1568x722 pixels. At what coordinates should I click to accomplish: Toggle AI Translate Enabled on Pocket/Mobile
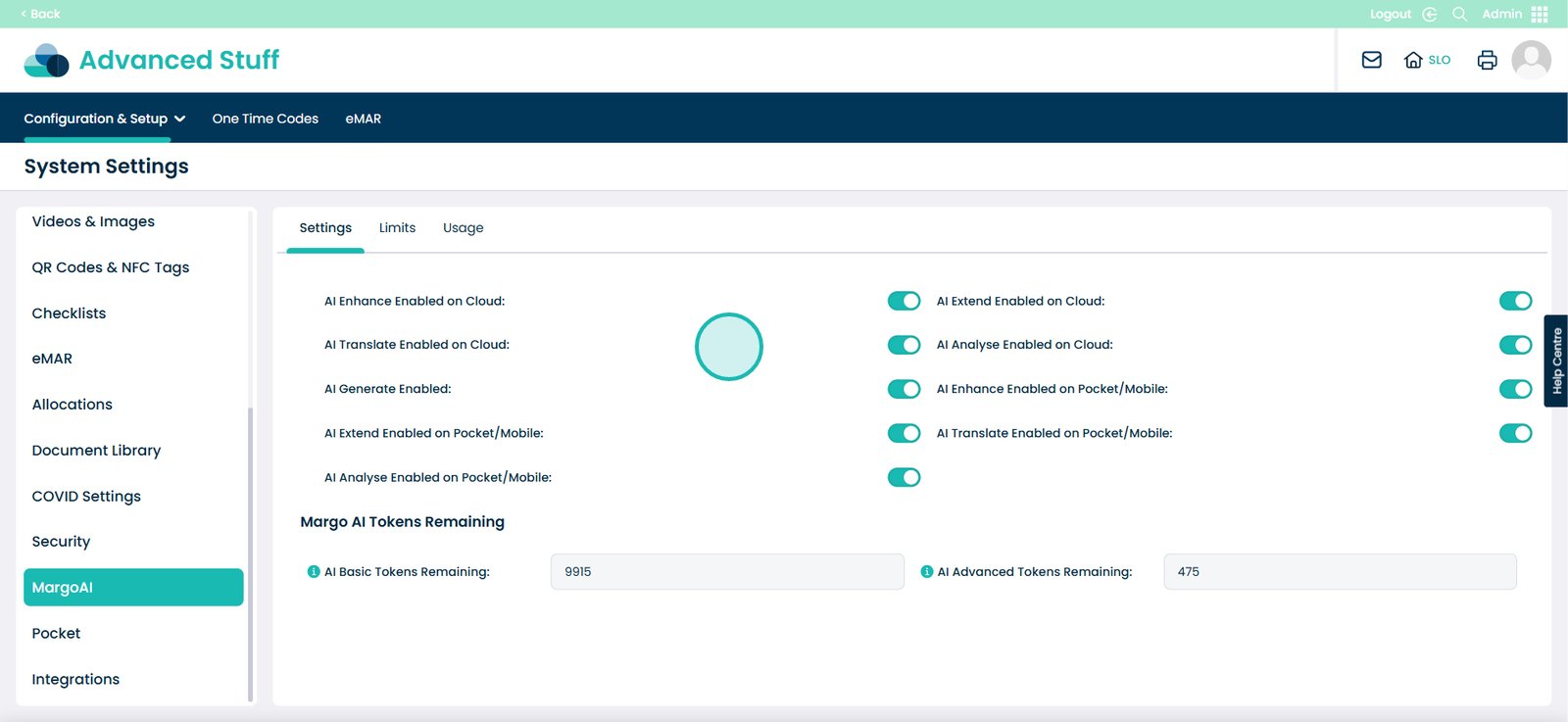pos(1515,433)
